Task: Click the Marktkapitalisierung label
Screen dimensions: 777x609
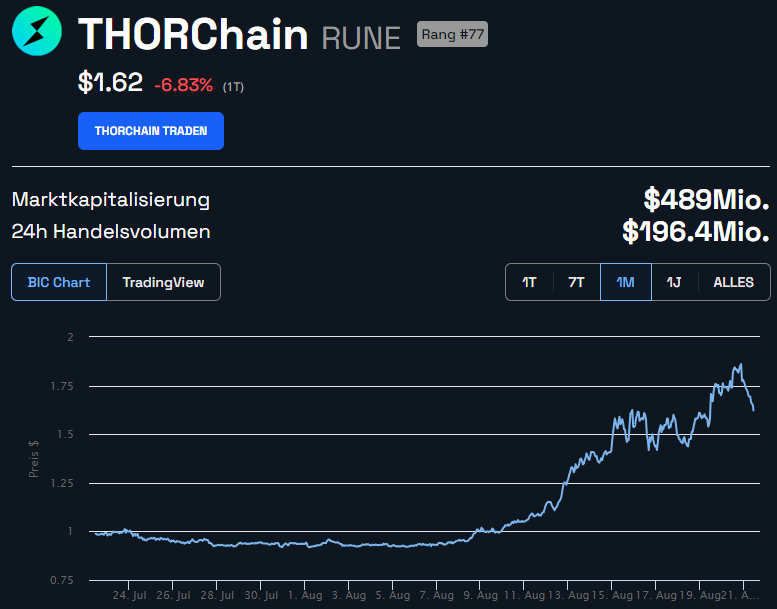Action: pos(111,200)
